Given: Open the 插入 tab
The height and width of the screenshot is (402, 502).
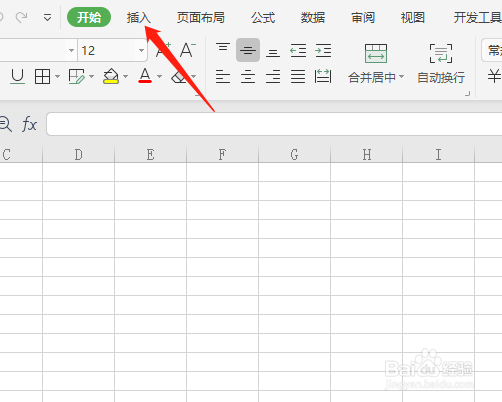Looking at the screenshot, I should (x=138, y=17).
